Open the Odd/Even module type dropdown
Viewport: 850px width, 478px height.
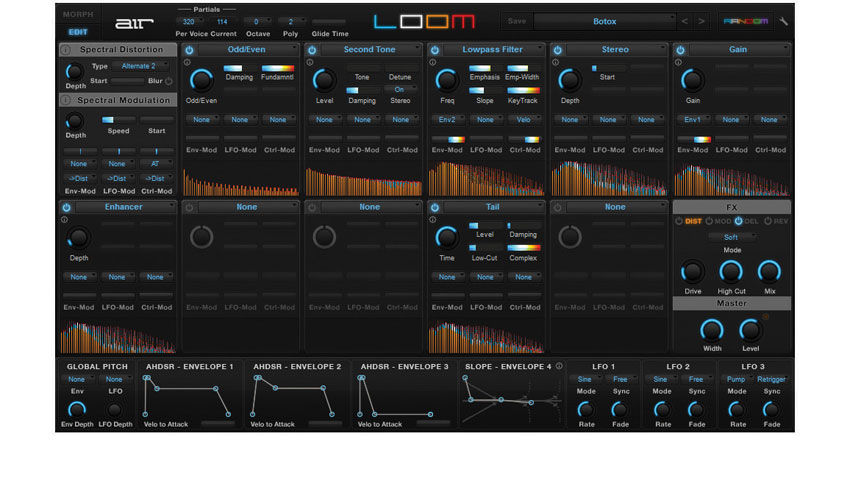pyautogui.click(x=247, y=49)
